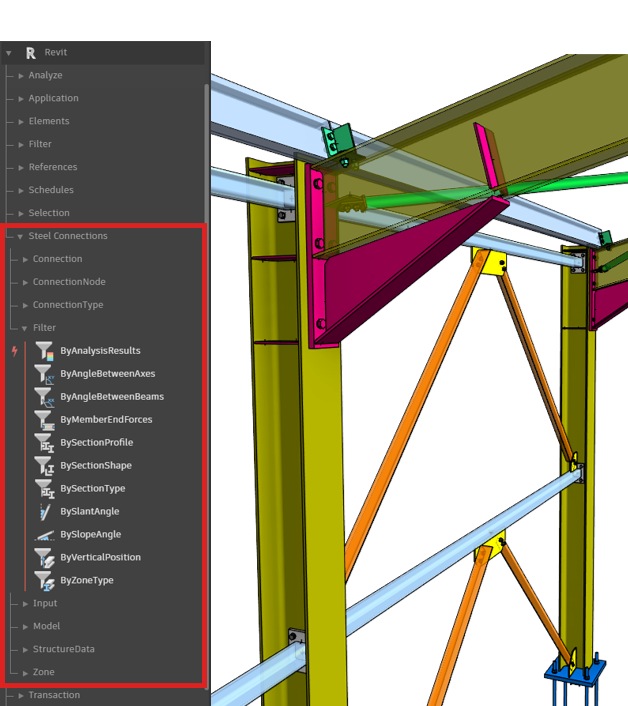Expand the Connection subcategory arrow
Viewport: 628px width, 706px height.
[x=25, y=259]
